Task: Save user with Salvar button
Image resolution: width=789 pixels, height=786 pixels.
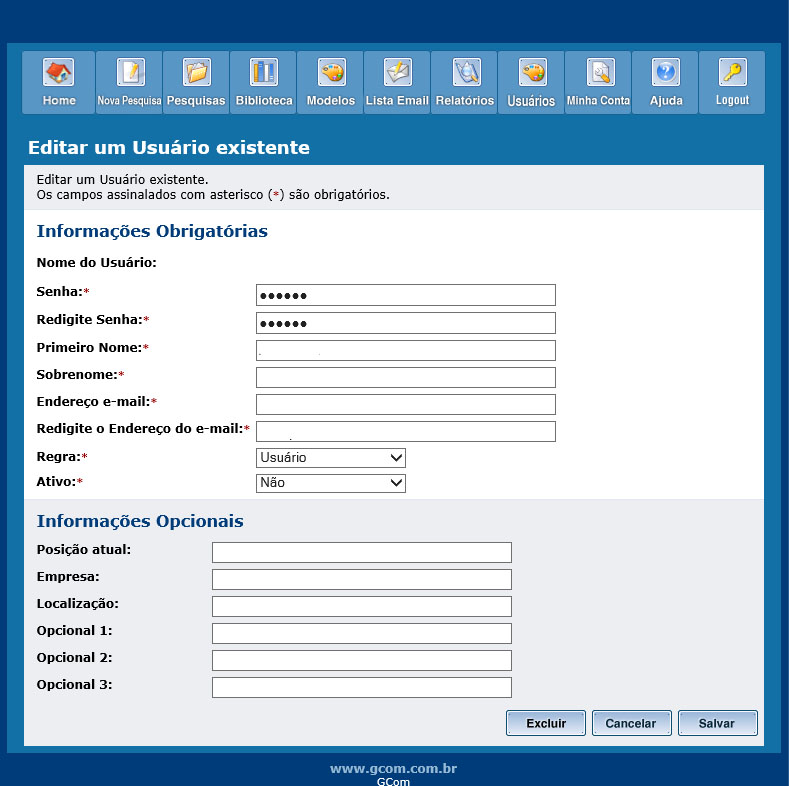Action: (718, 723)
